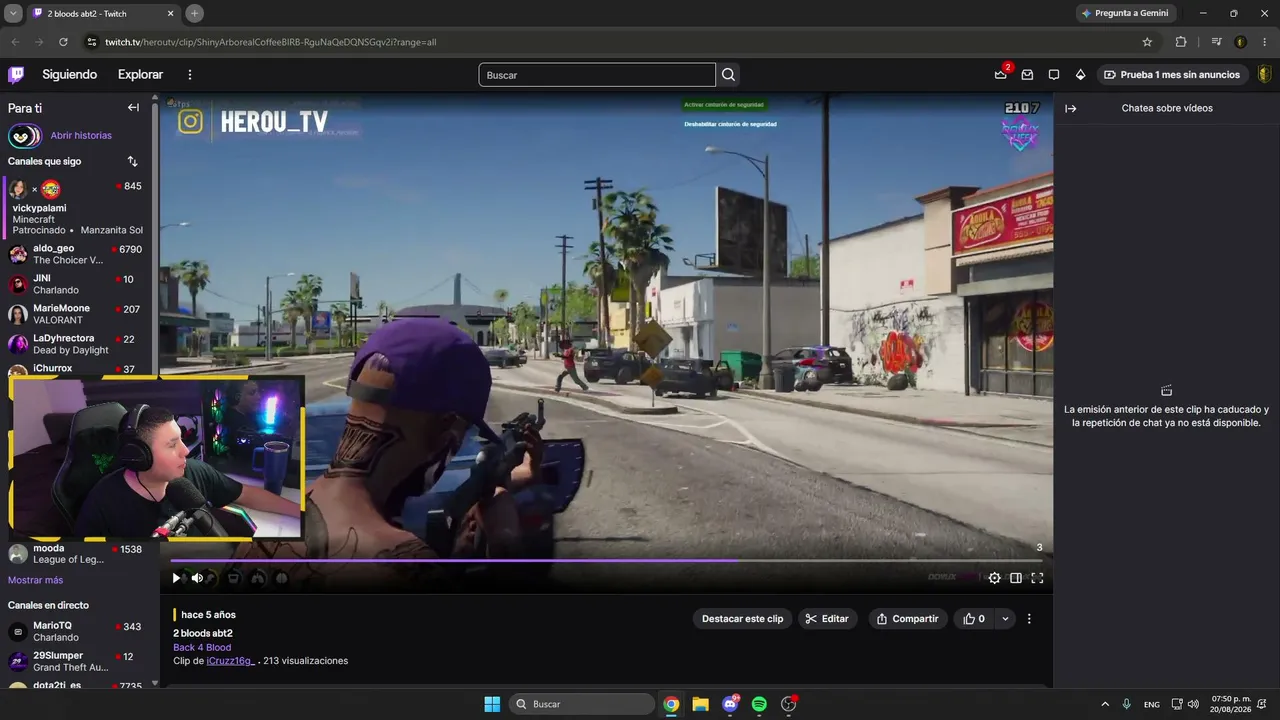The height and width of the screenshot is (720, 1280).
Task: Open Windows Start menu
Action: [492, 704]
